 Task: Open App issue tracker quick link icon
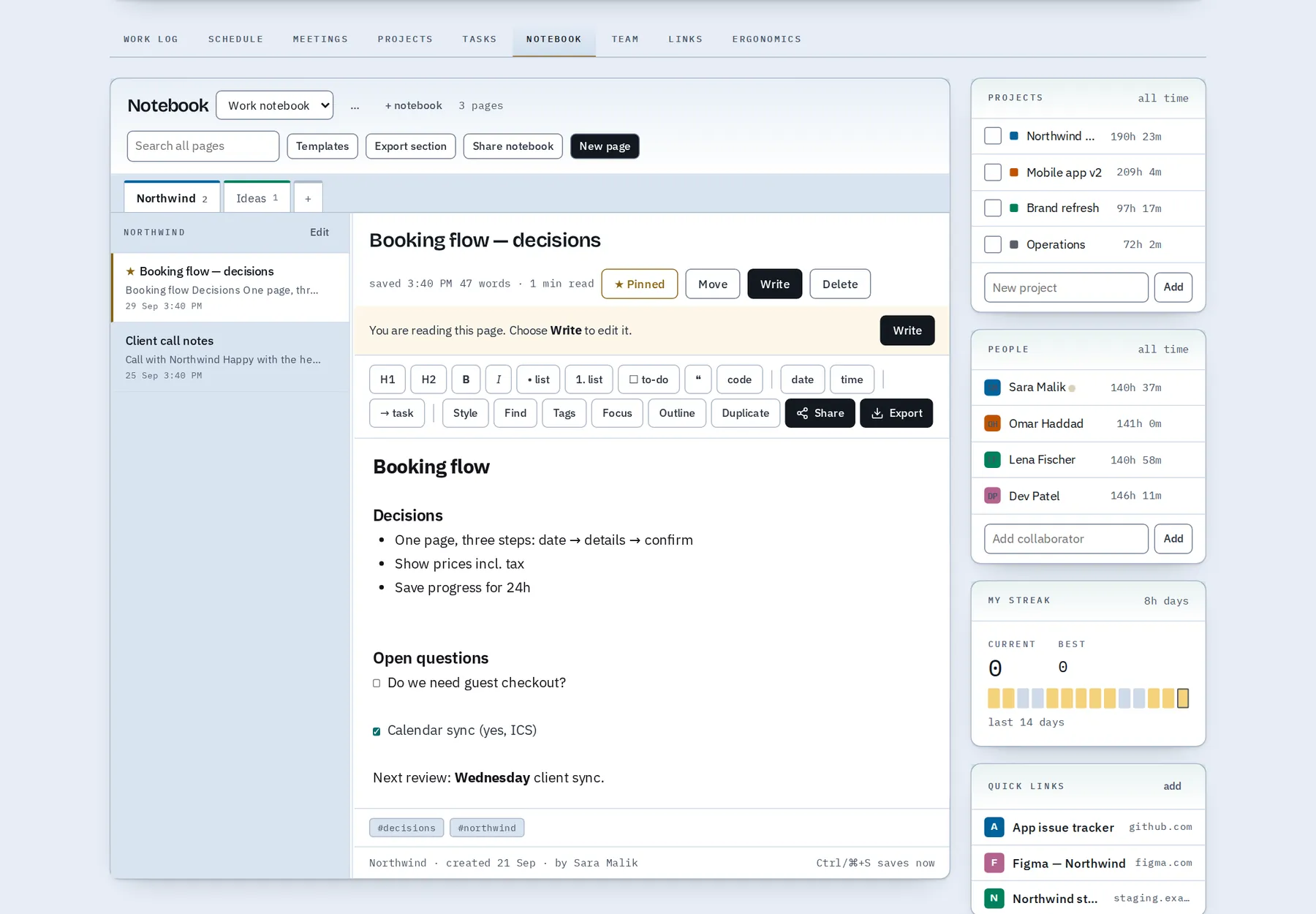[x=994, y=827]
